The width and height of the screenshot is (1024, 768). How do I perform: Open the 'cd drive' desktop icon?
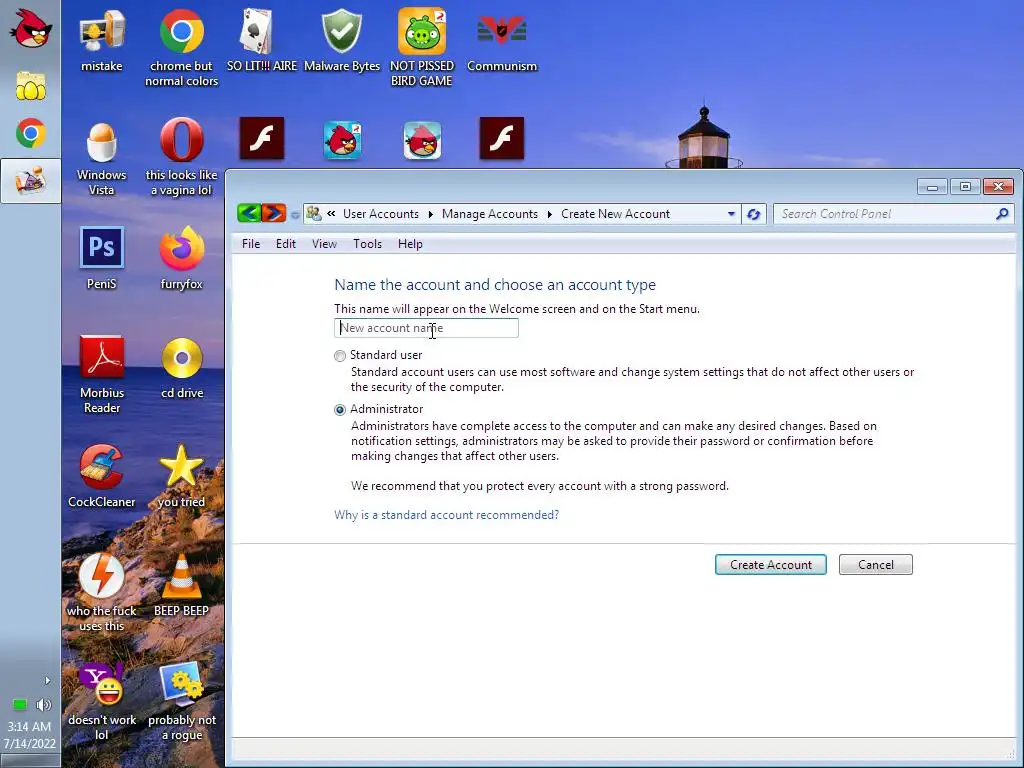tap(182, 367)
